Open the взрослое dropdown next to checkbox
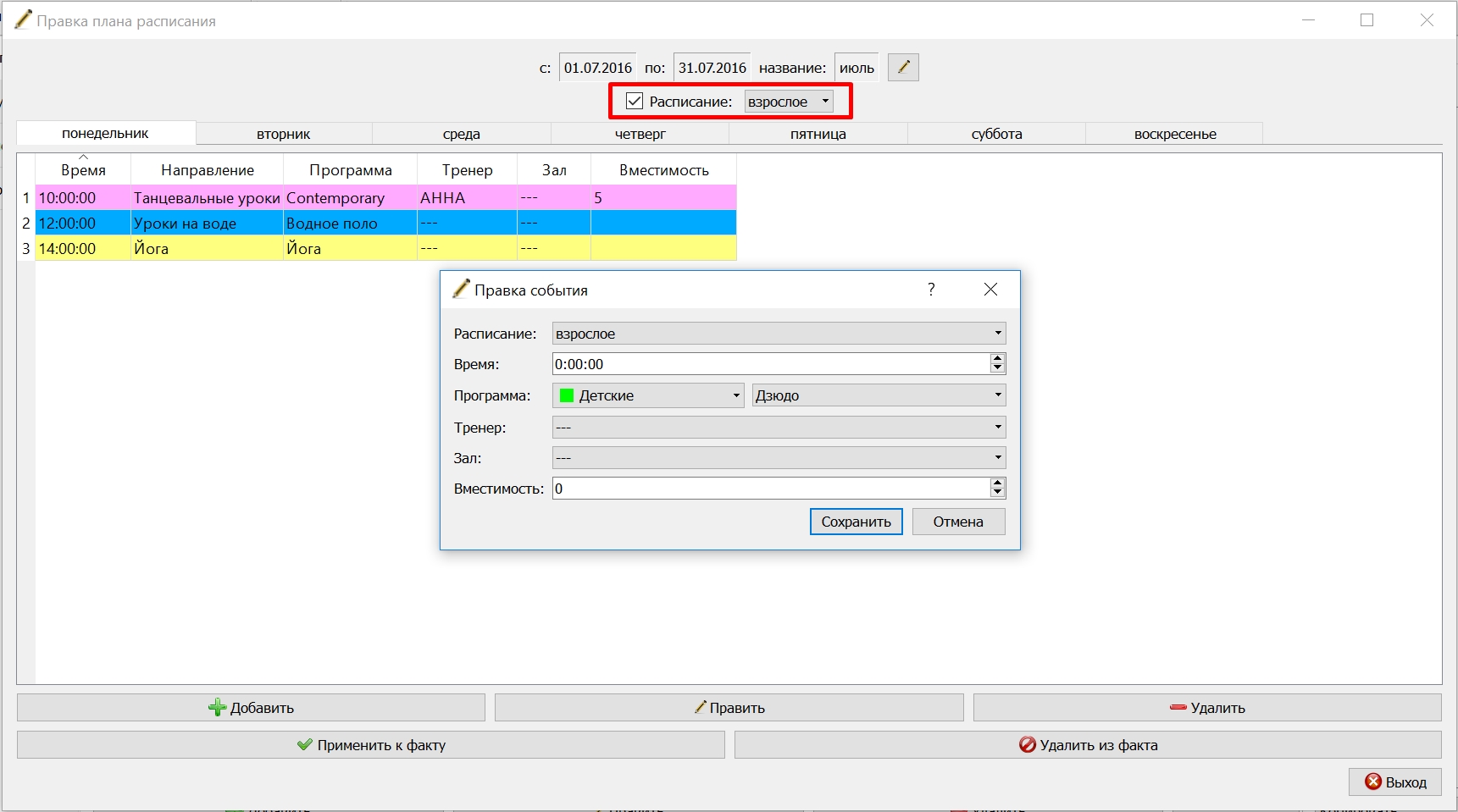Image resolution: width=1458 pixels, height=812 pixels. [789, 102]
